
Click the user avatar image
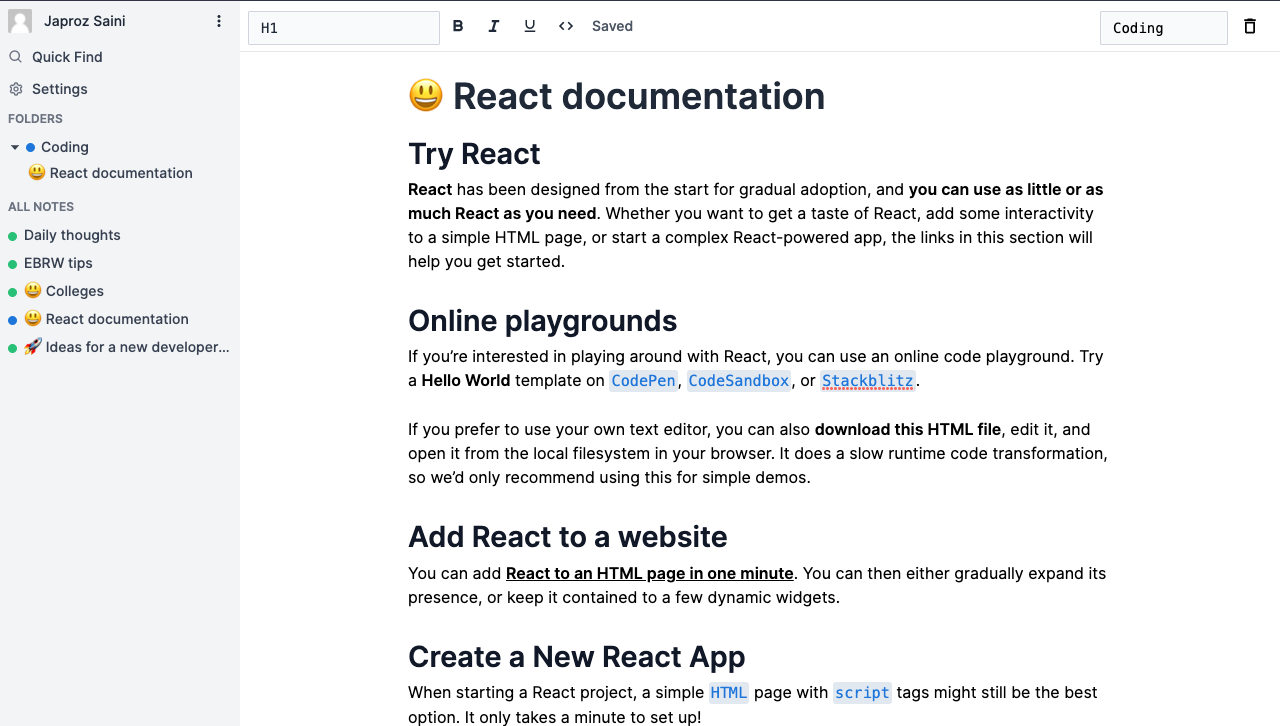tap(20, 21)
